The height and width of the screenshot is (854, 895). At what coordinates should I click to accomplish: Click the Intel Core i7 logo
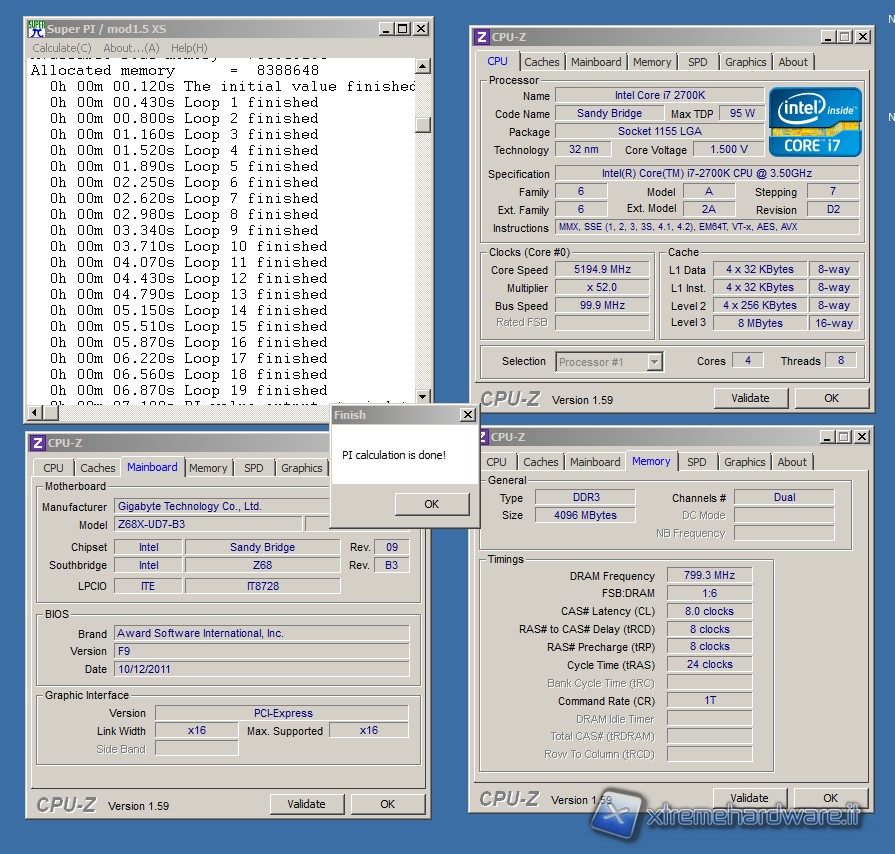pos(814,121)
